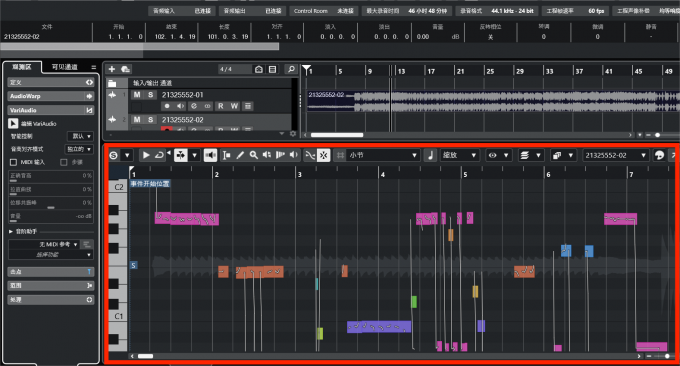The image size is (680, 366).
Task: Toggle the eye visibility button in the editor toolbar
Action: pos(493,155)
